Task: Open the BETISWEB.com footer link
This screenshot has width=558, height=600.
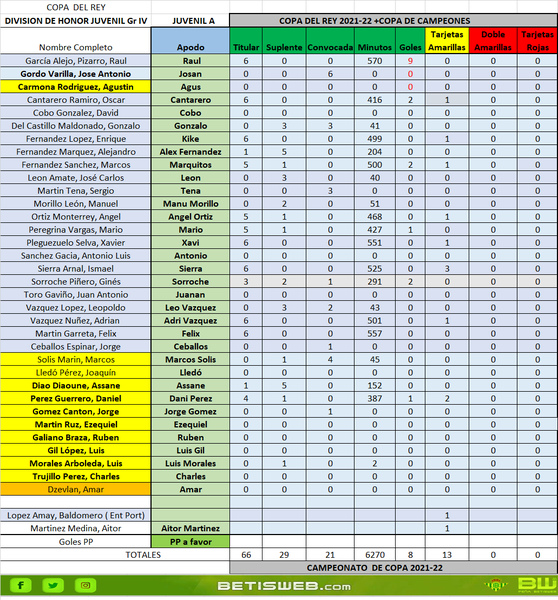Action: (284, 586)
